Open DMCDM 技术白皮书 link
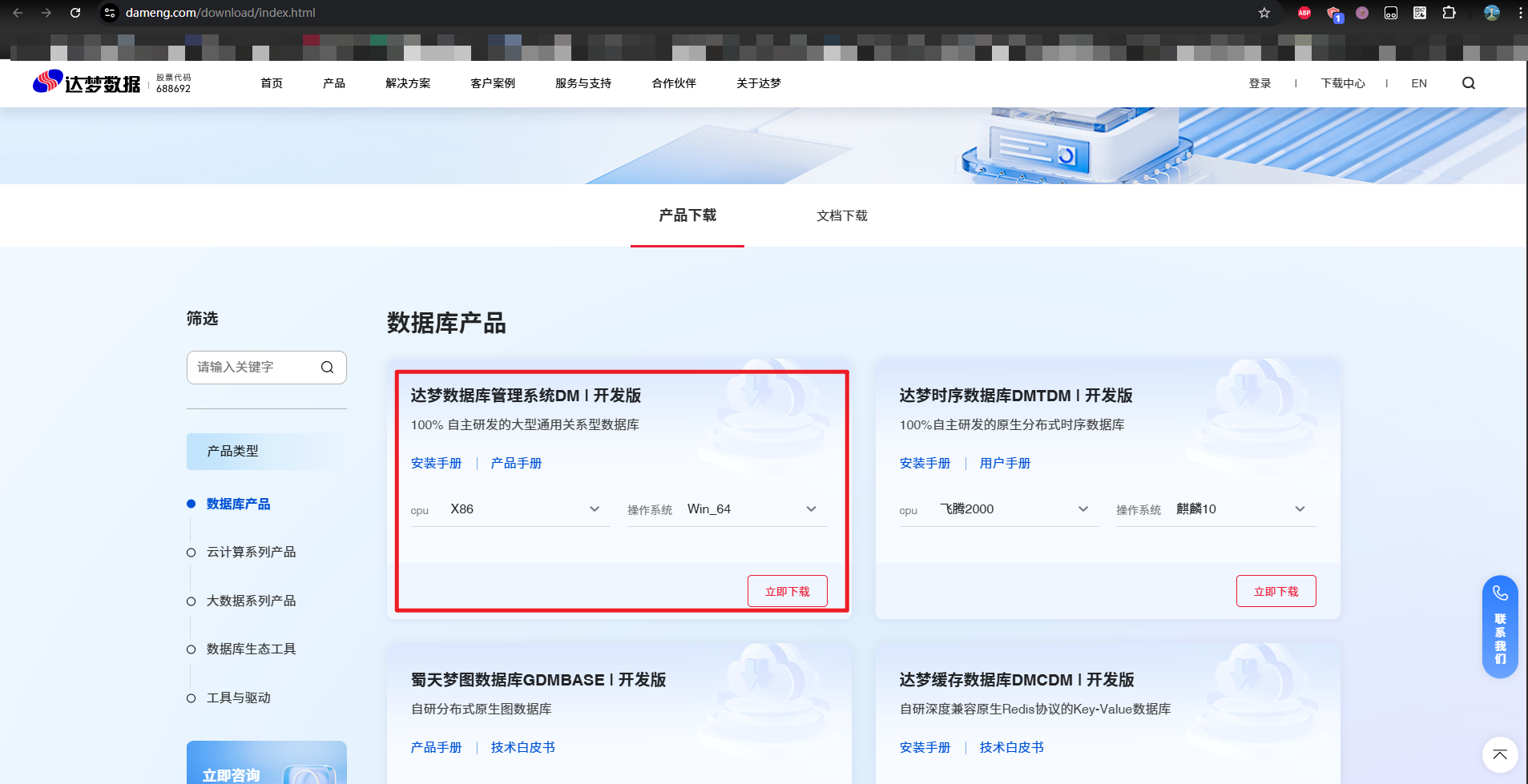Screen dimensions: 1528x784 click(1012, 747)
